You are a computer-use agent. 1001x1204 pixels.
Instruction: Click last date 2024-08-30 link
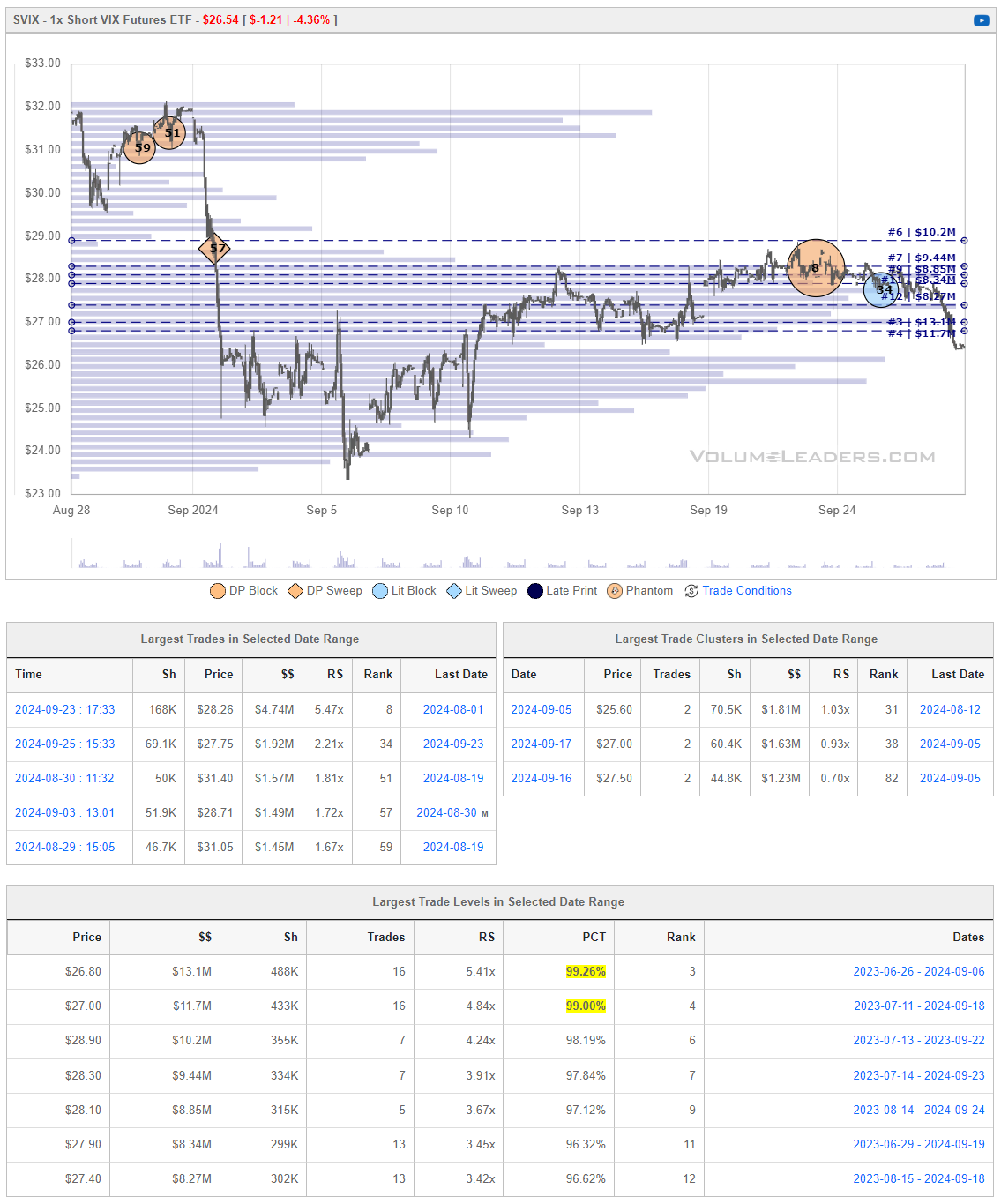(x=446, y=812)
